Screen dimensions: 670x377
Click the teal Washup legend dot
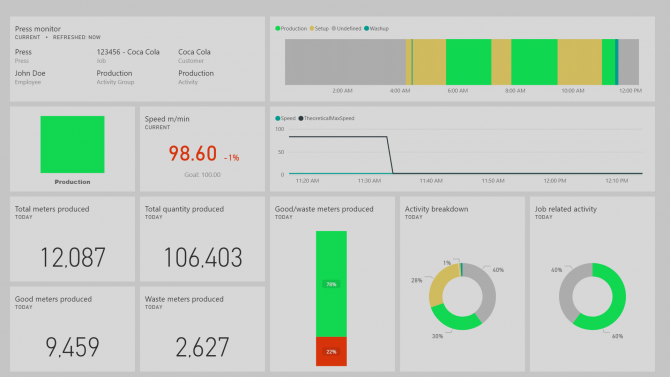tap(366, 29)
